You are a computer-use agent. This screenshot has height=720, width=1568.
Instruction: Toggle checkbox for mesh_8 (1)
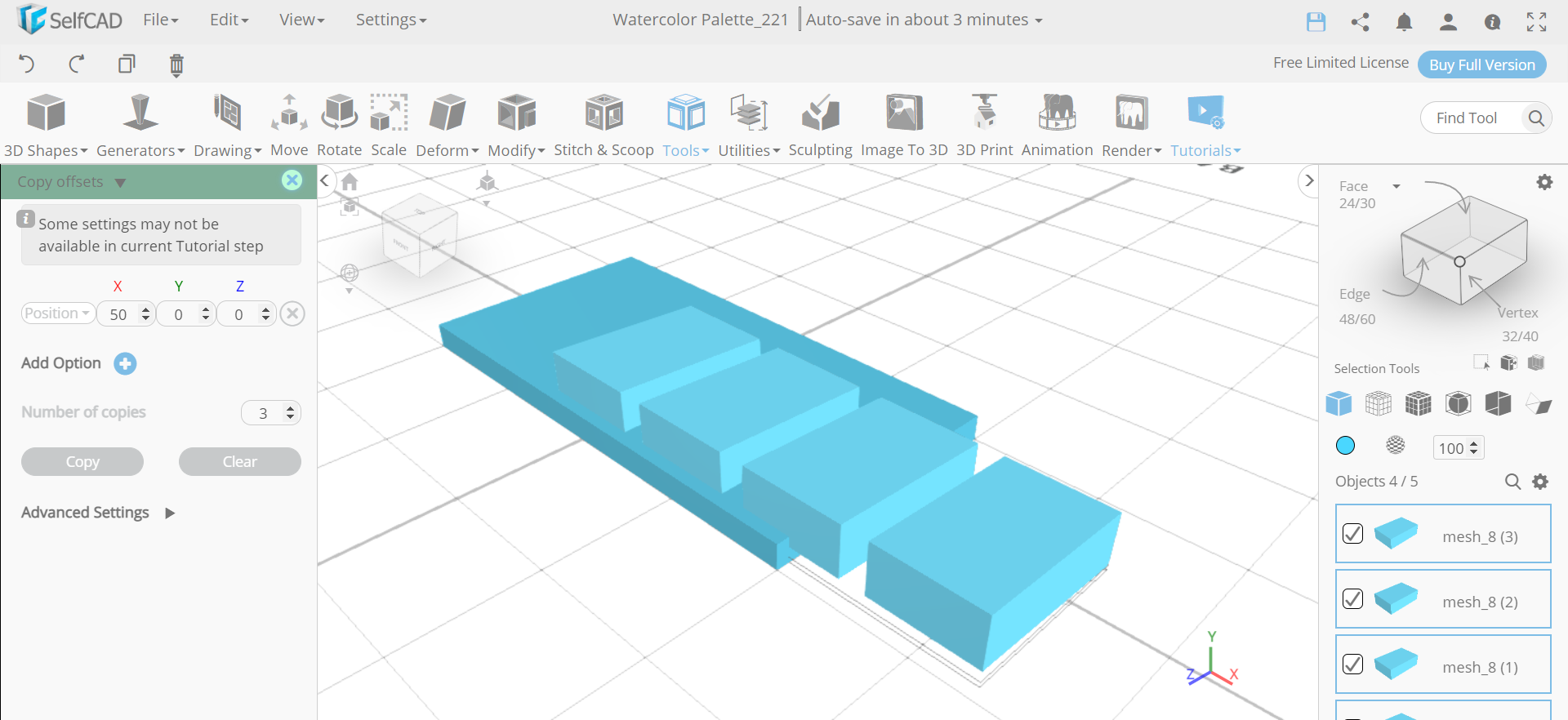(1352, 664)
